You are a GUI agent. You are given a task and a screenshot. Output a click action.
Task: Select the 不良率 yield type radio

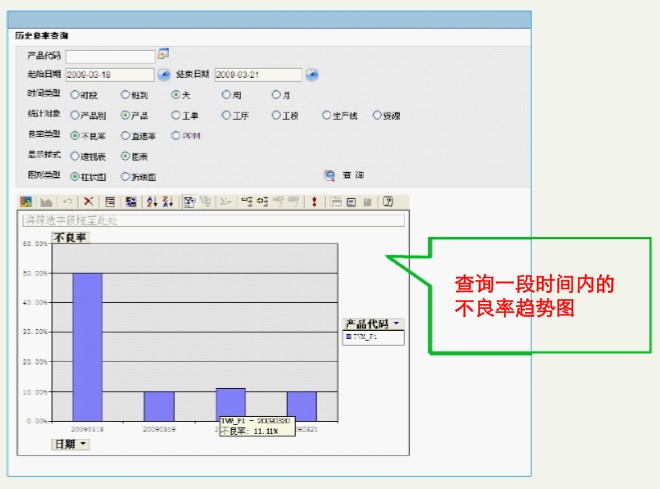[75, 136]
